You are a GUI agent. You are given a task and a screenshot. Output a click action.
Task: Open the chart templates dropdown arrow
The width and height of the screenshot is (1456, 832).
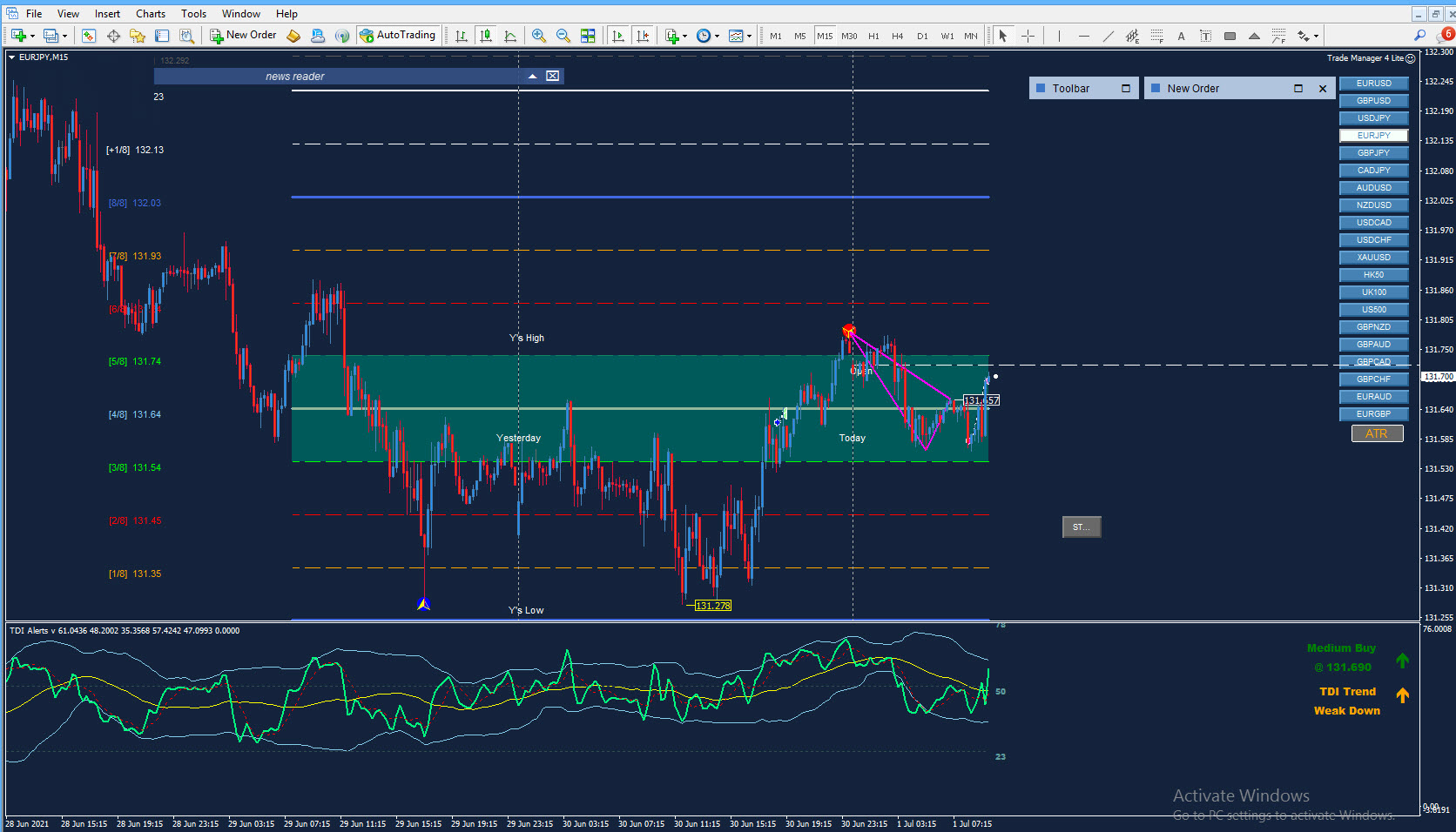(749, 37)
